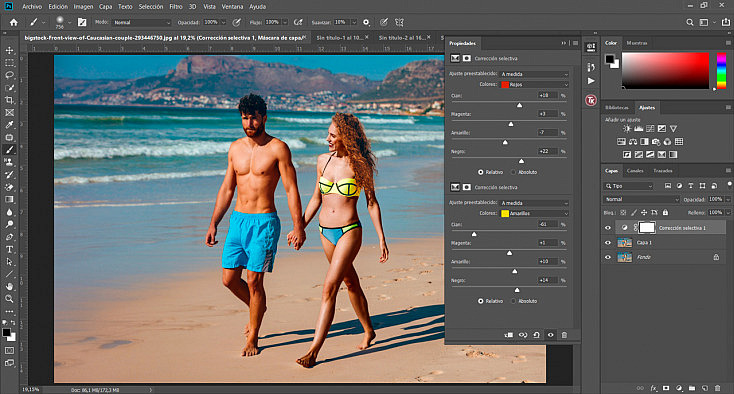This screenshot has height=394, width=734.
Task: Delete adjustment layer trash icon in Propiedades
Action: (564, 335)
